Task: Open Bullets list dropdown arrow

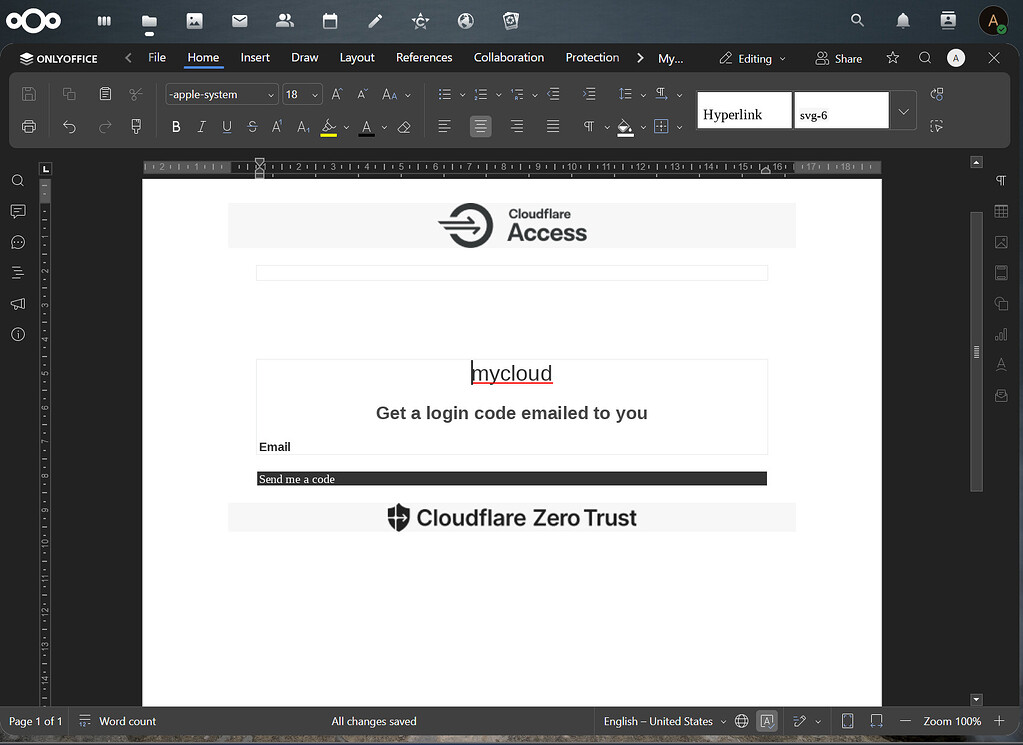Action: (x=463, y=95)
